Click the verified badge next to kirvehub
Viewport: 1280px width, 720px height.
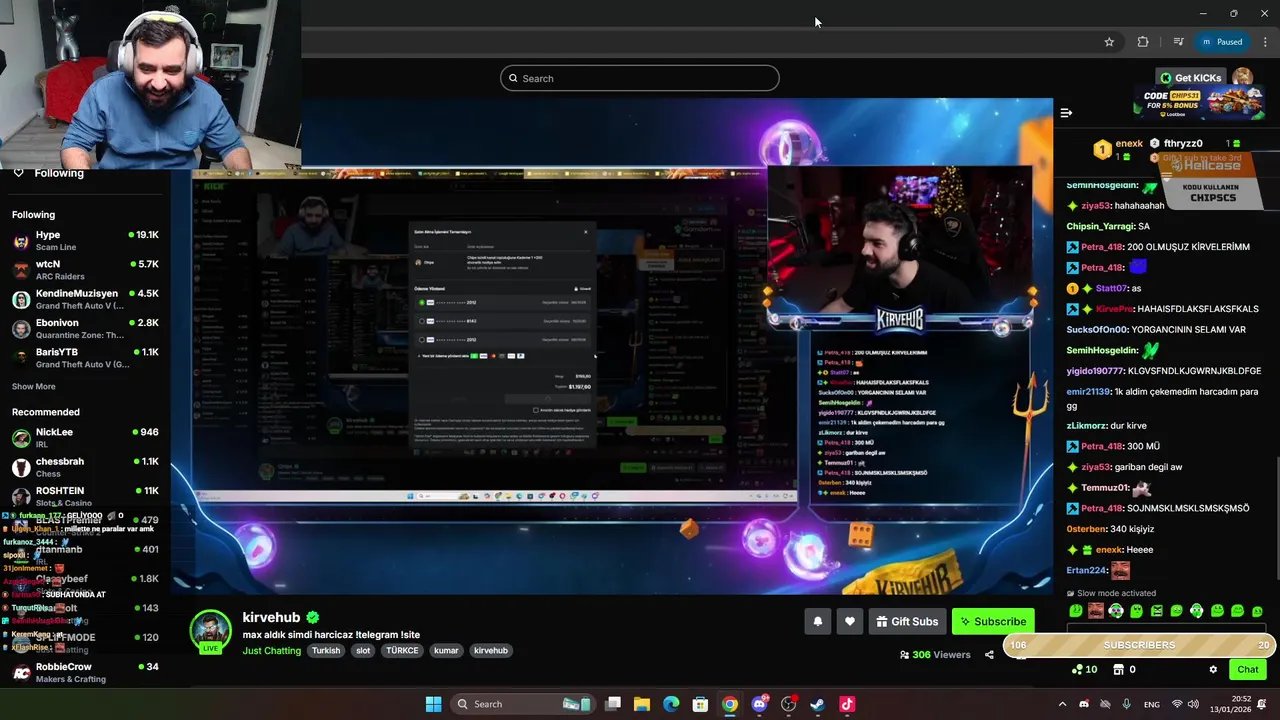[x=313, y=618]
